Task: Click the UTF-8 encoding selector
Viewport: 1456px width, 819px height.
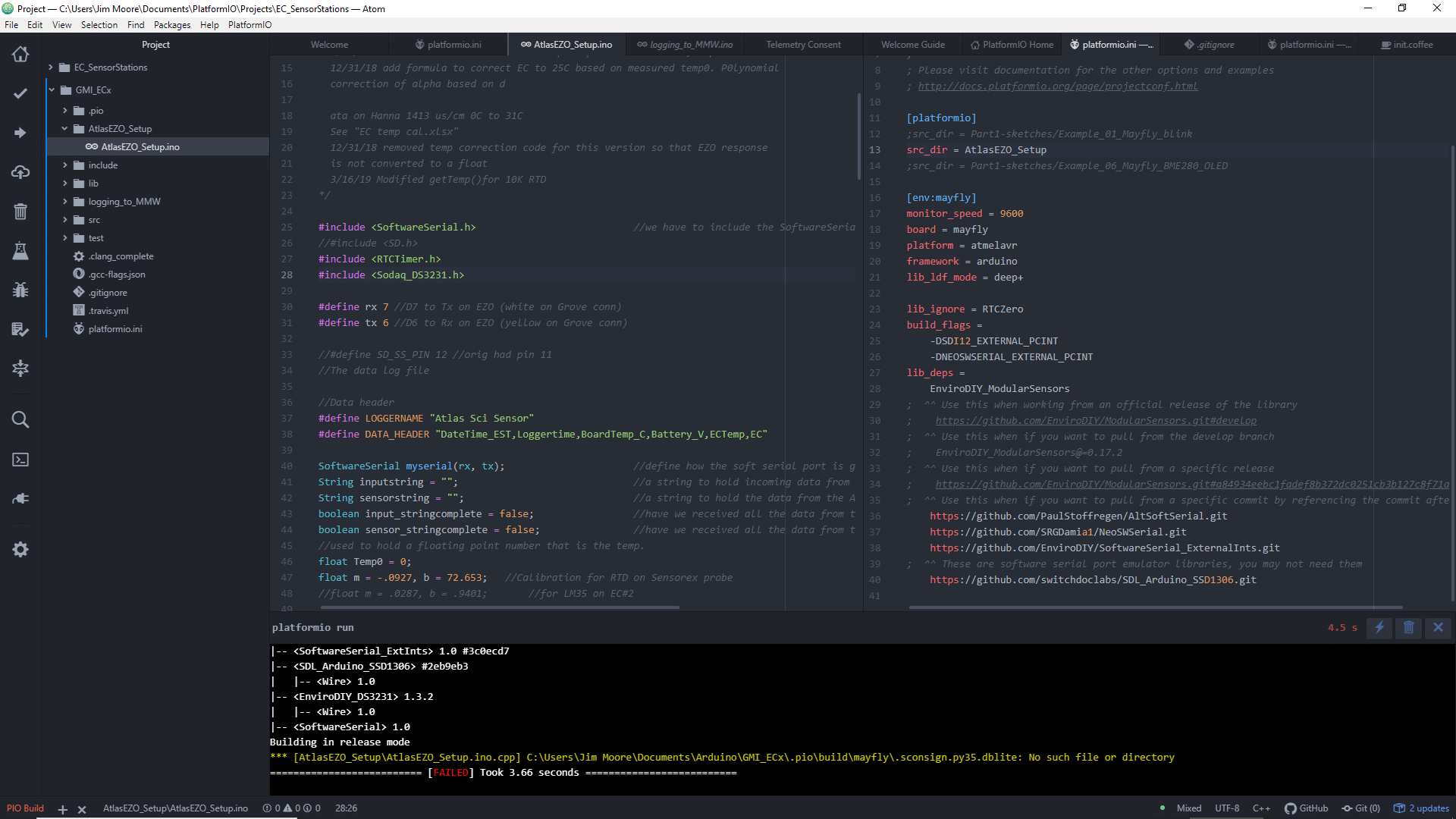Action: coord(1226,808)
